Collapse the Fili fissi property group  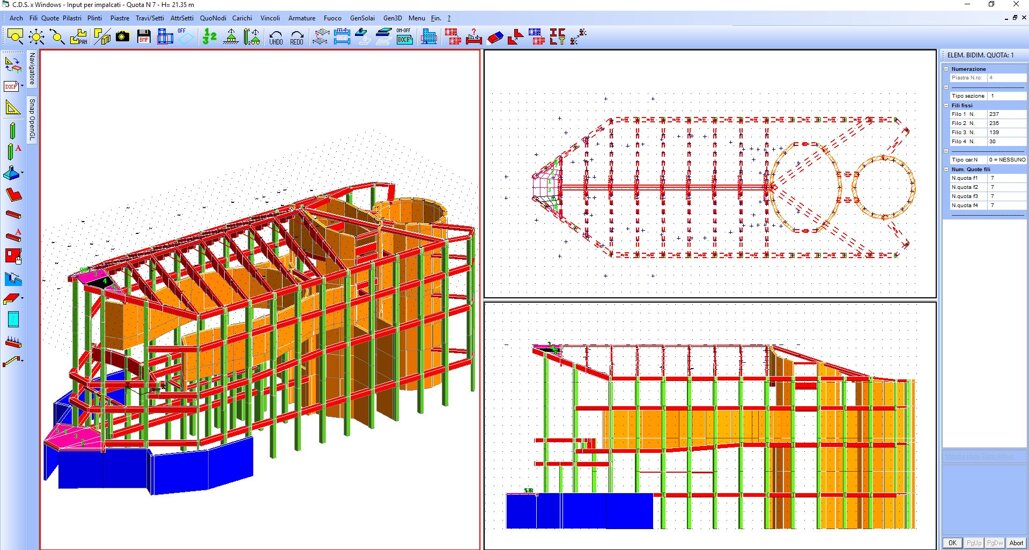pyautogui.click(x=946, y=105)
